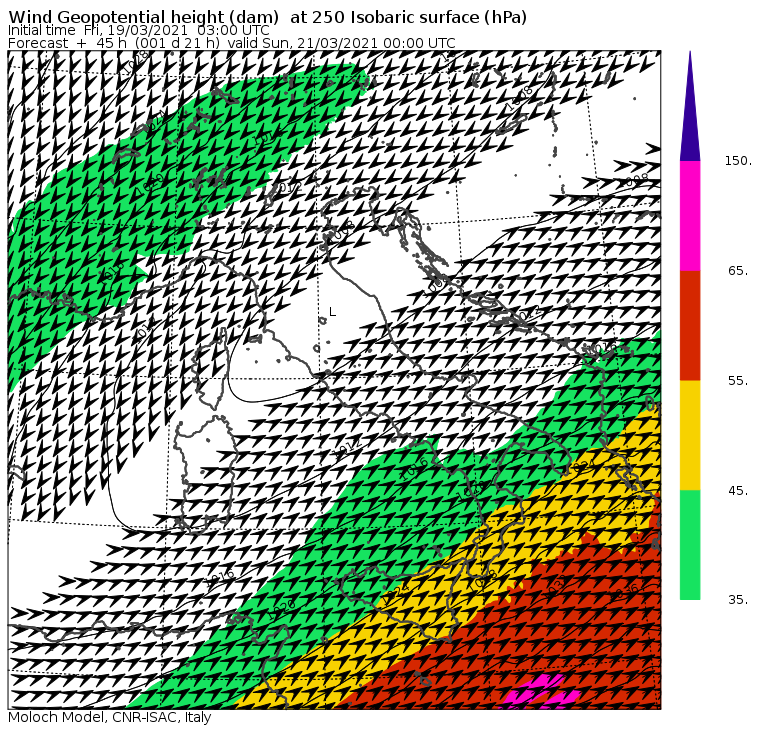Click the chart title 'Wind Geopotential height (dam)'
This screenshot has width=760, height=731.
144,17
